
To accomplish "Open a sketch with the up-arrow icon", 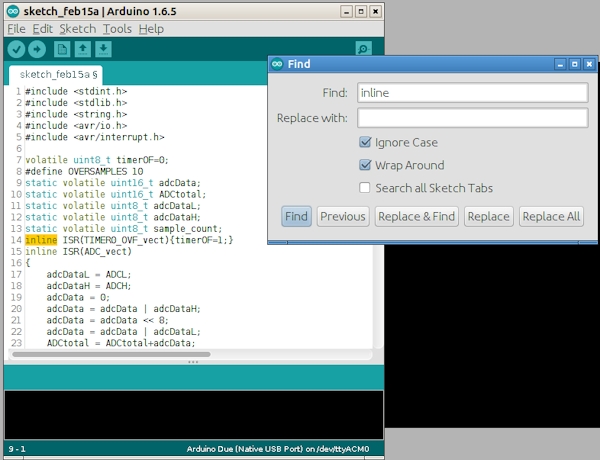I will click(x=83, y=49).
